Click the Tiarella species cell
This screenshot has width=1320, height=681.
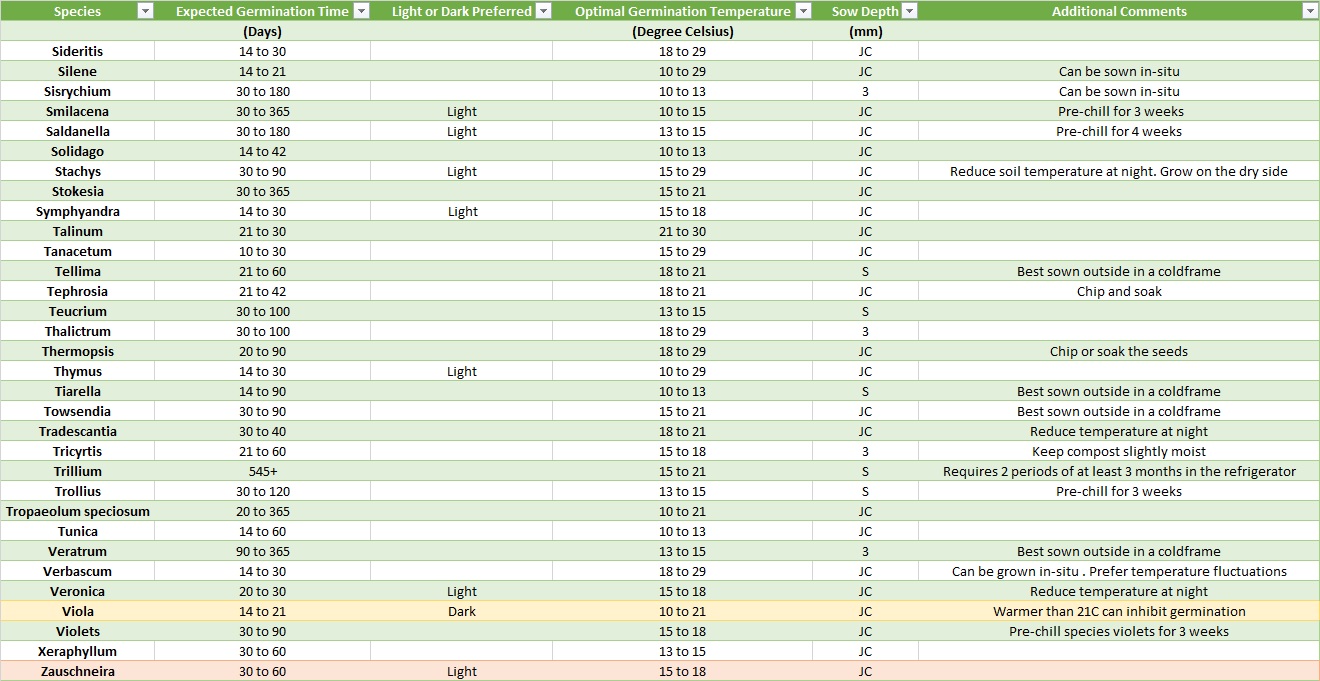pos(77,391)
